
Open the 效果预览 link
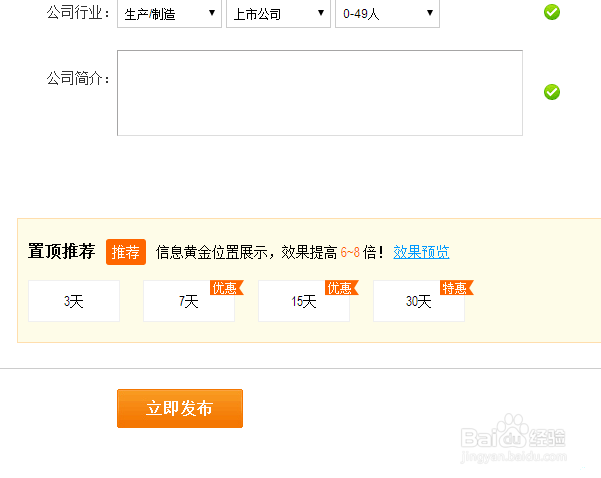pos(421,252)
